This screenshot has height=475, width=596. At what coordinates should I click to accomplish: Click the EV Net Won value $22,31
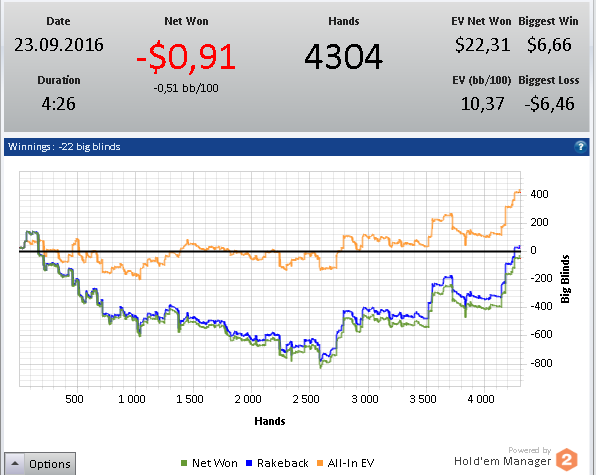[x=482, y=45]
